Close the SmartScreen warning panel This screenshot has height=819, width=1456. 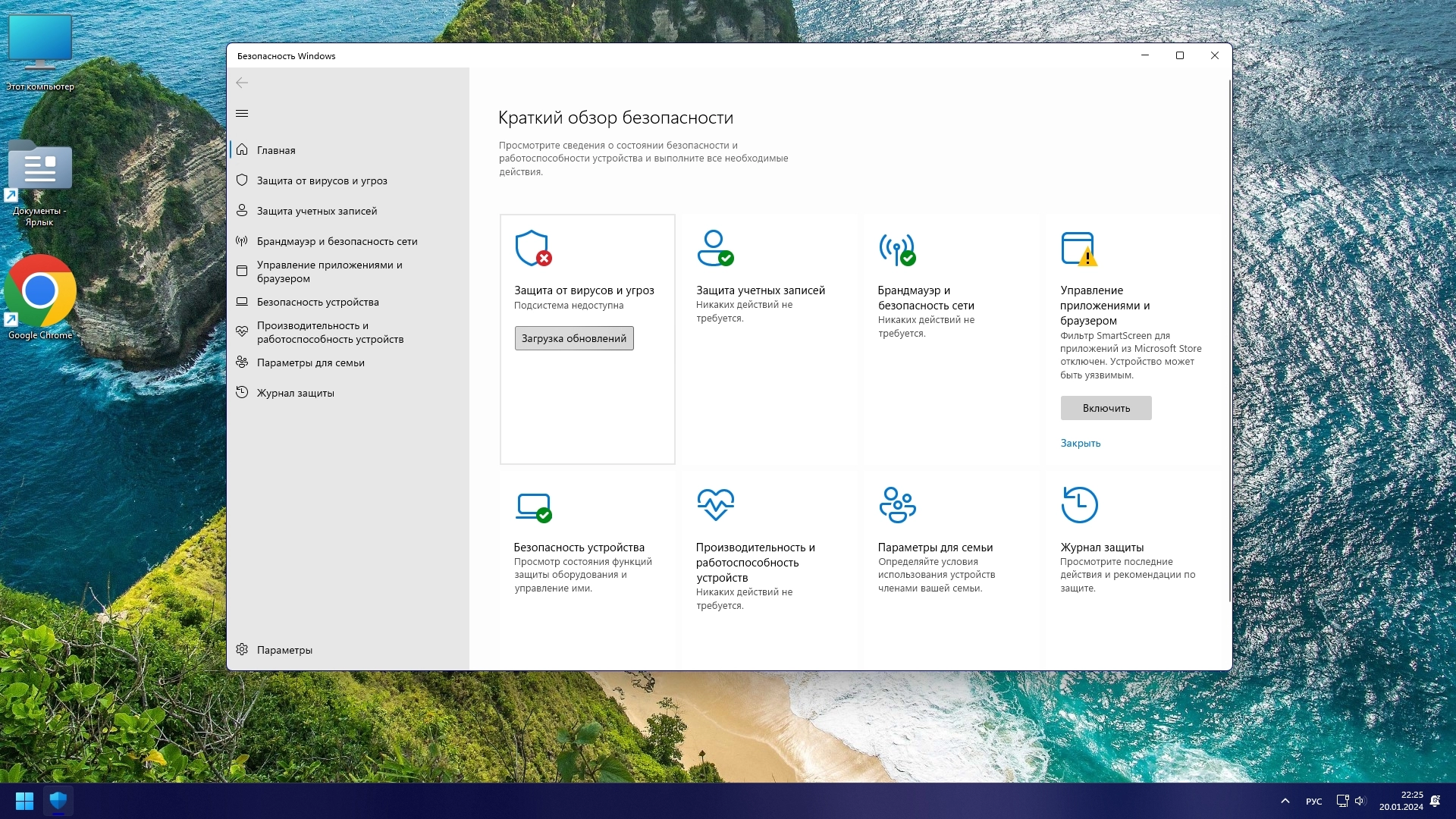coord(1080,442)
